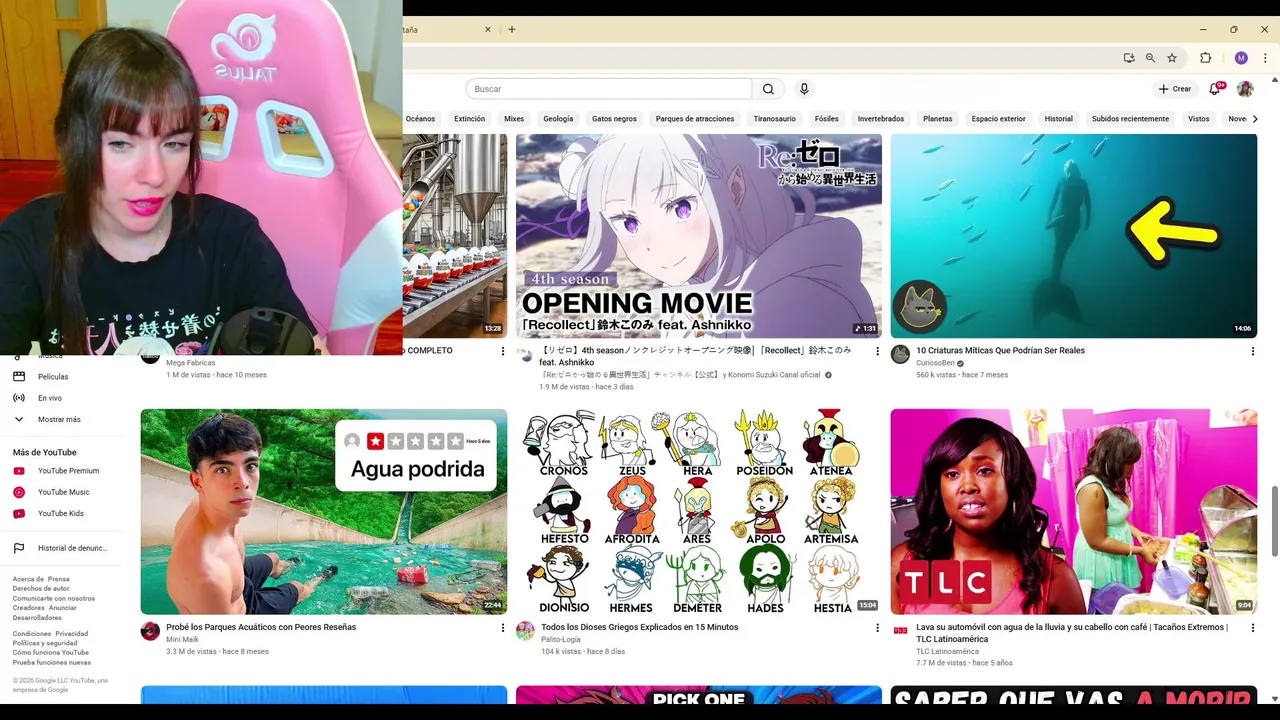Click the TLC Latinoamérica channel avatar

900,631
